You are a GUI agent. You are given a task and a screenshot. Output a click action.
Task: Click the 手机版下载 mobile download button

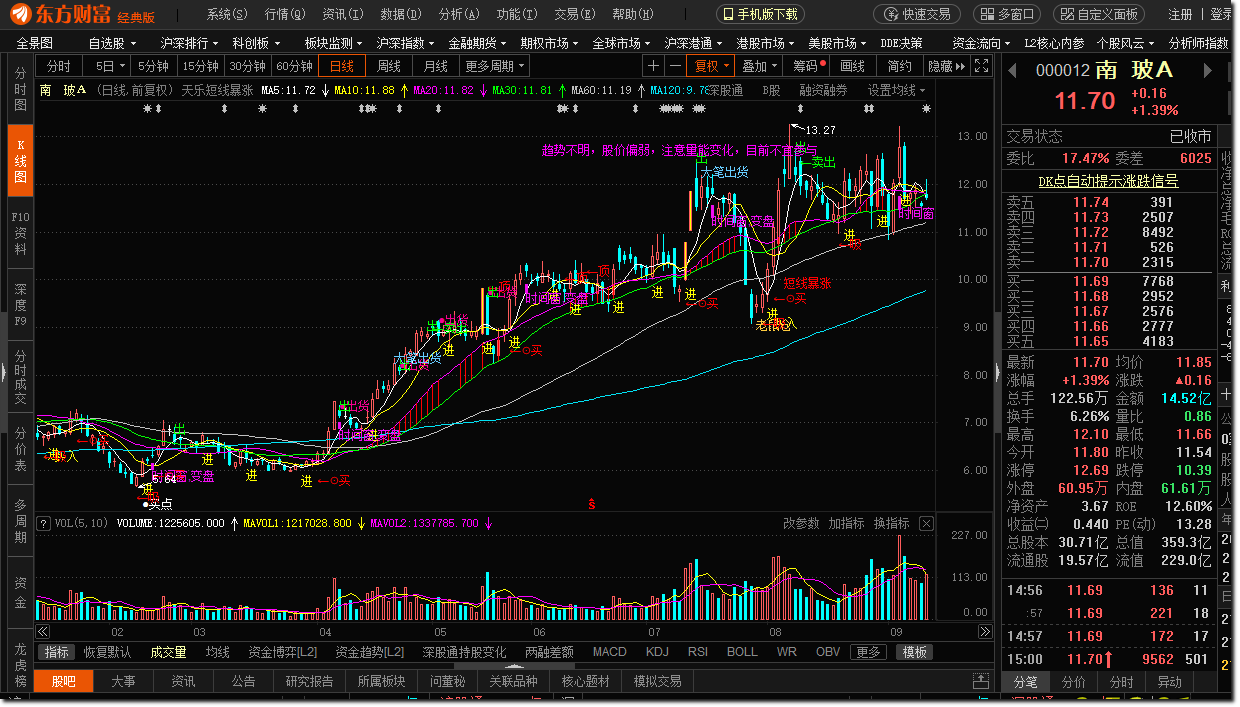760,14
